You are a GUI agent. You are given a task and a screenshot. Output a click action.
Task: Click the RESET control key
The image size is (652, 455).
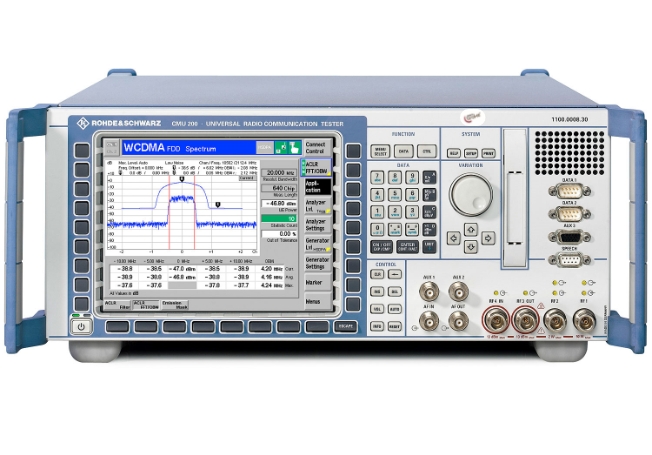[395, 326]
